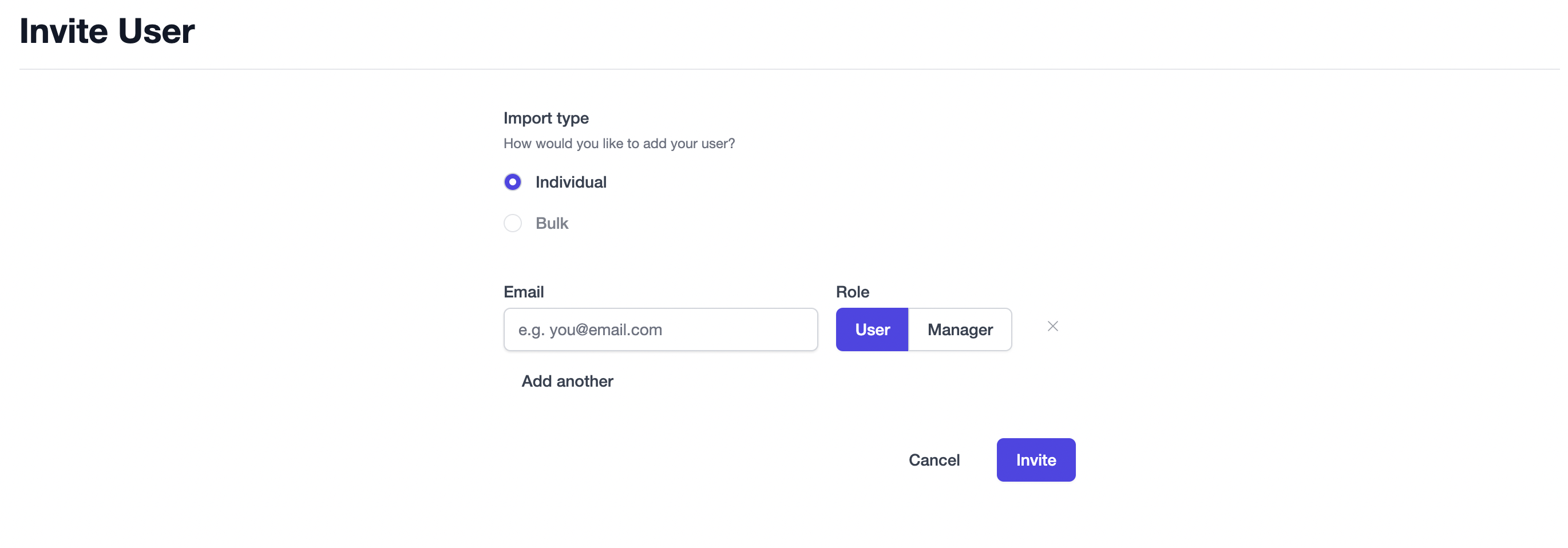Click the 'Import type' label
1568x548 pixels.
(546, 118)
